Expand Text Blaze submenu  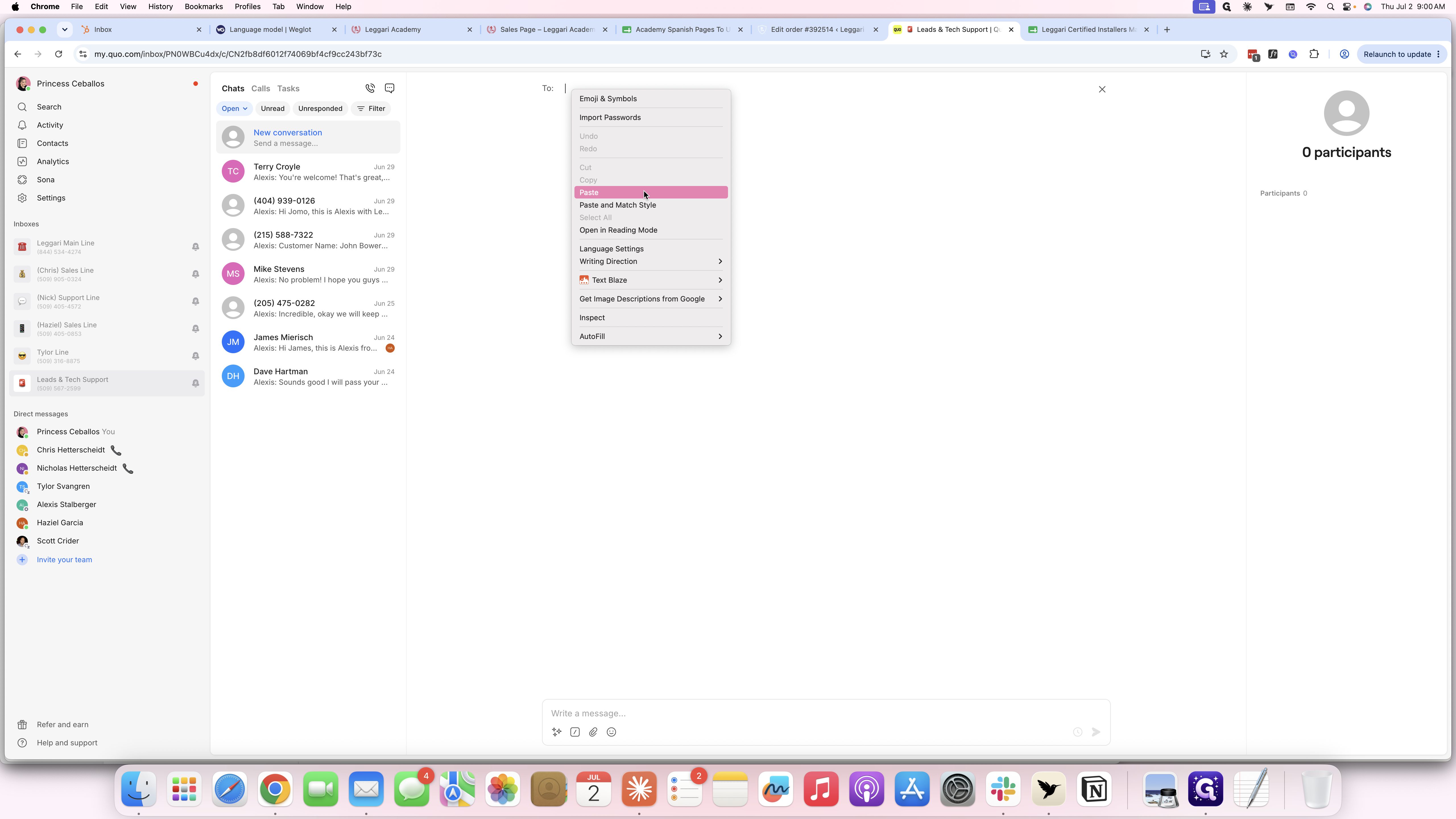click(x=651, y=280)
